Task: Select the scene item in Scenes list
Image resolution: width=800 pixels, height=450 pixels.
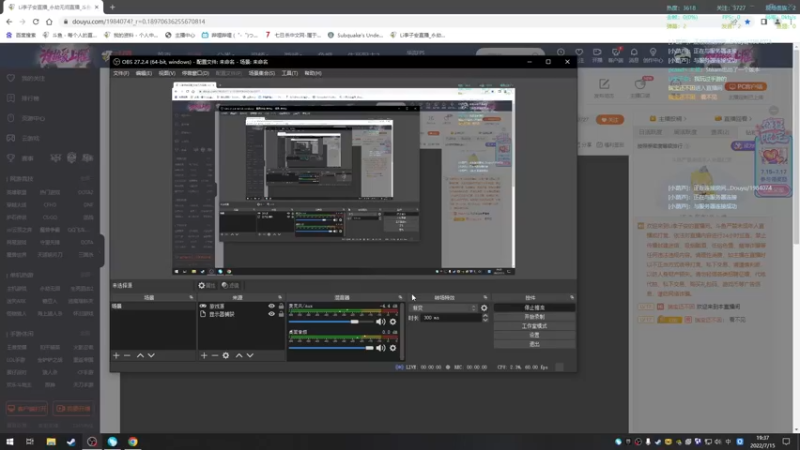Action: [153, 306]
